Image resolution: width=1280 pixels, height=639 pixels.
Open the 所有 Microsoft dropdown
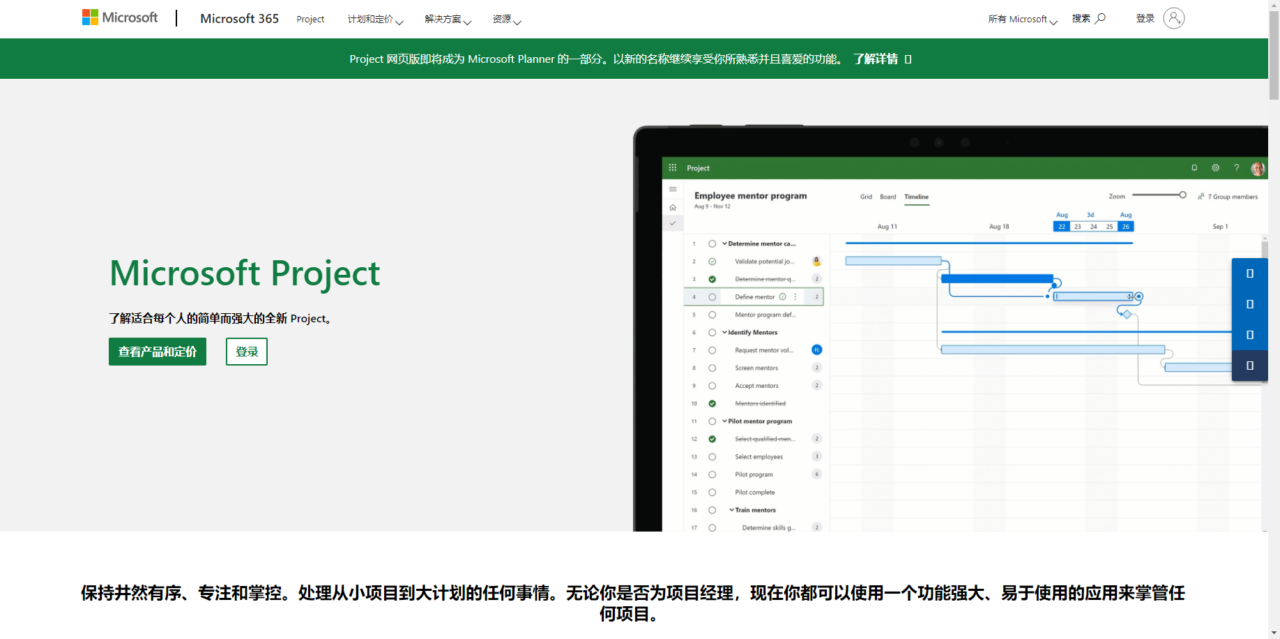tap(1022, 19)
